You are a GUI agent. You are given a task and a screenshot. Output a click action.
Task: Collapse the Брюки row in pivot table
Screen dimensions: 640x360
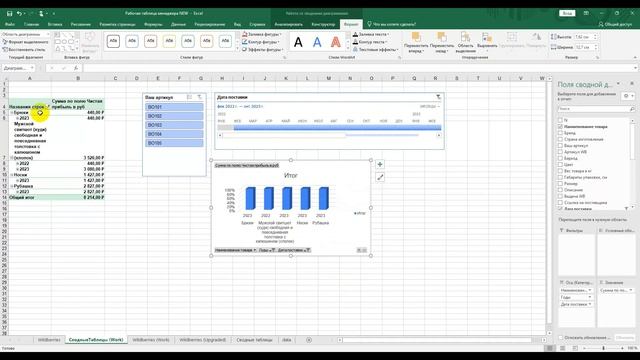(11, 112)
